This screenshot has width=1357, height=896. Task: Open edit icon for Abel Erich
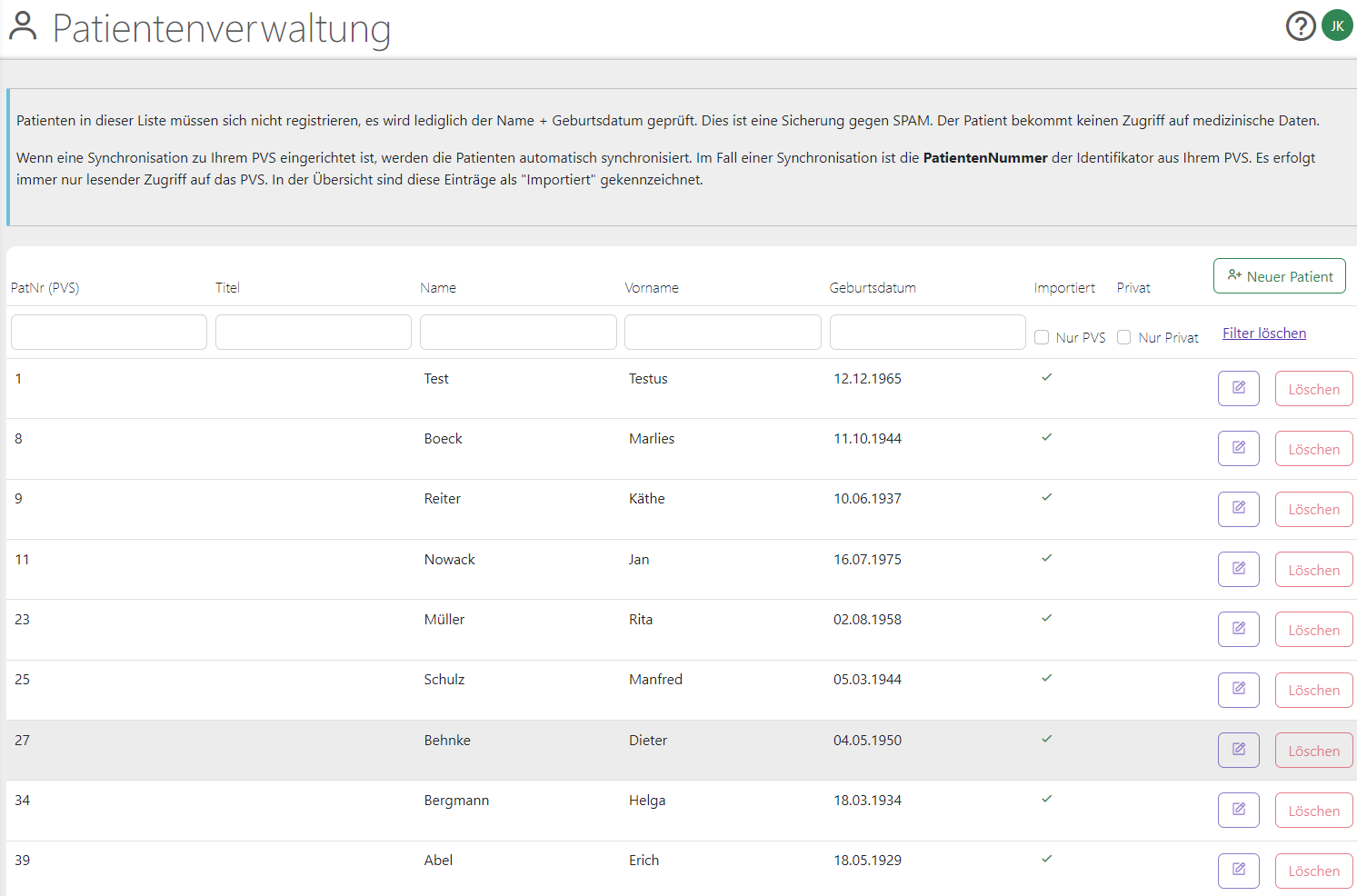pos(1238,871)
